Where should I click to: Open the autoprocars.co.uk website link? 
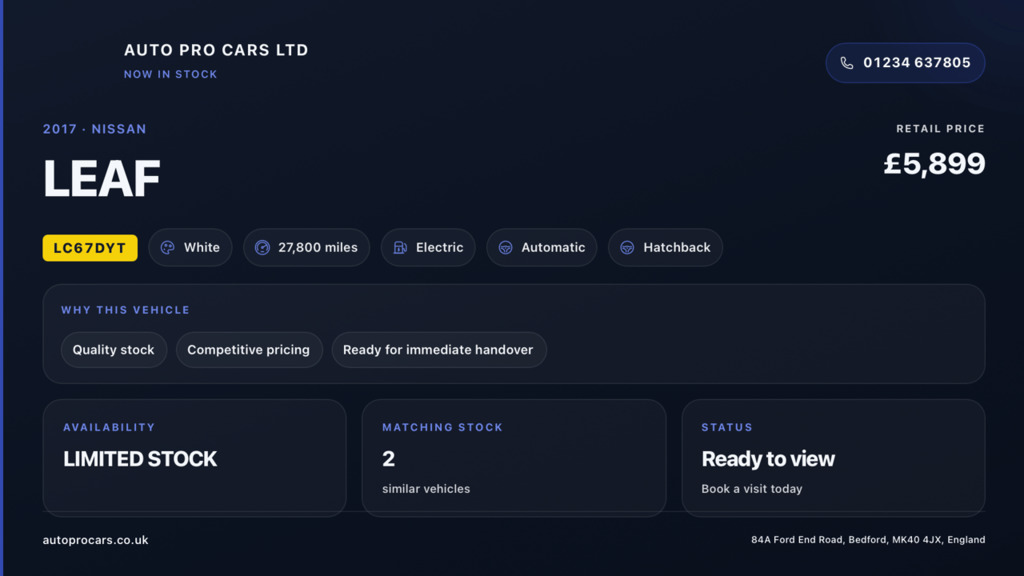pyautogui.click(x=95, y=540)
